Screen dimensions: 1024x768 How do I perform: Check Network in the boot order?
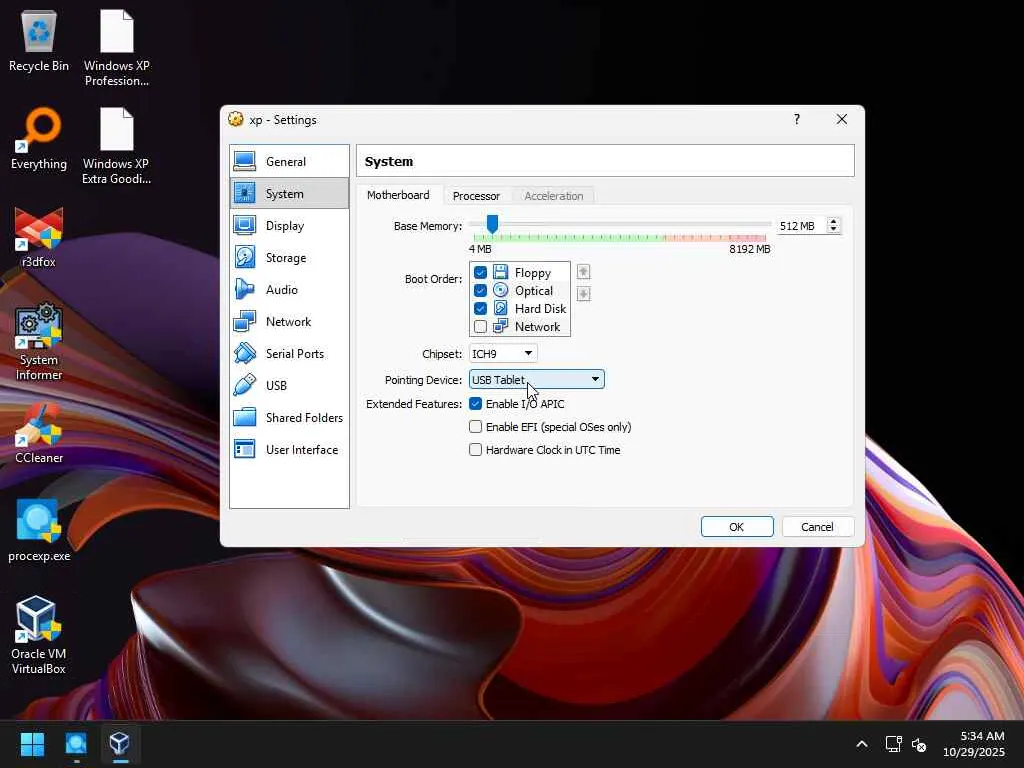pos(480,326)
